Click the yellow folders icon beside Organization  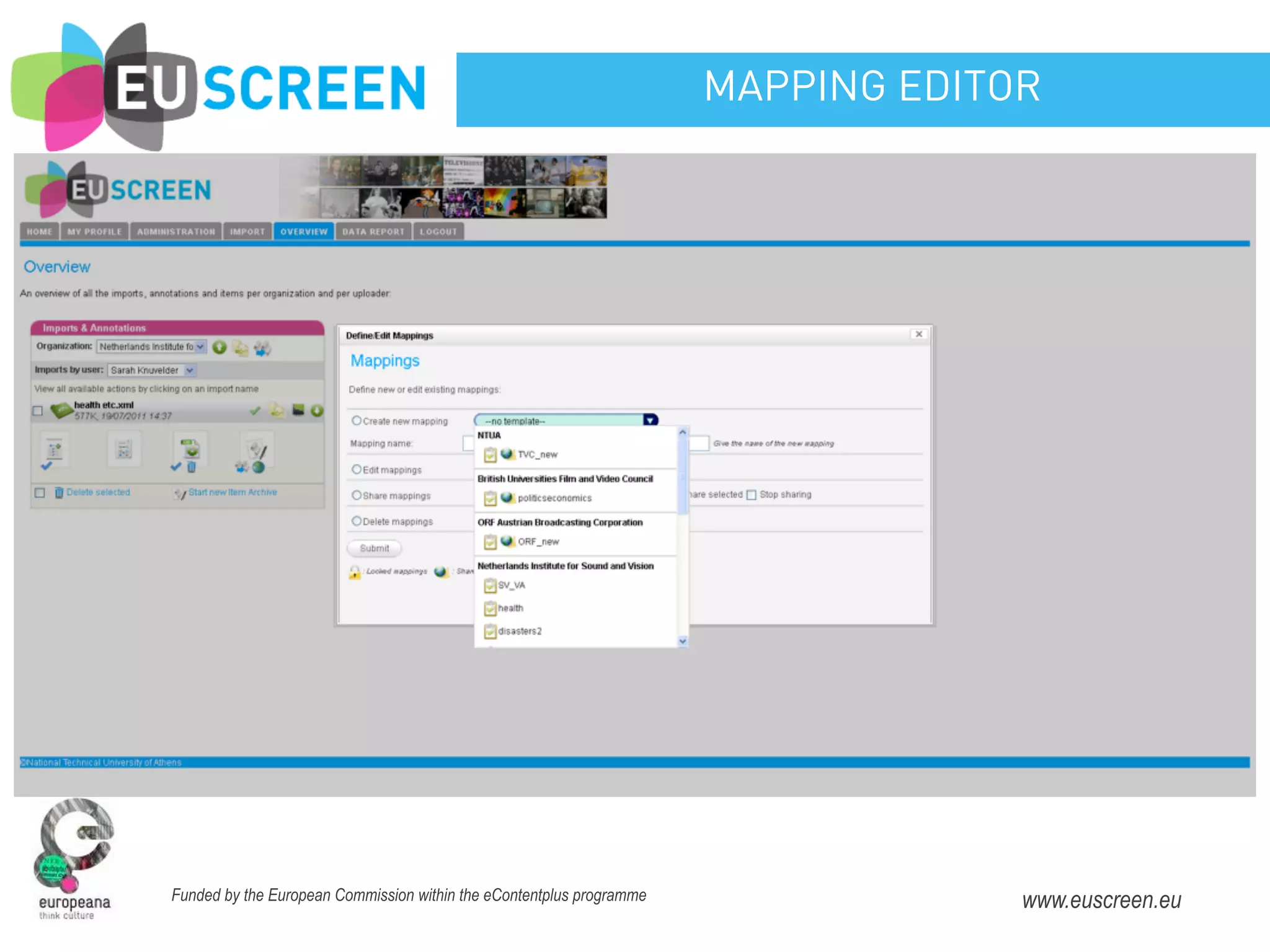click(241, 348)
